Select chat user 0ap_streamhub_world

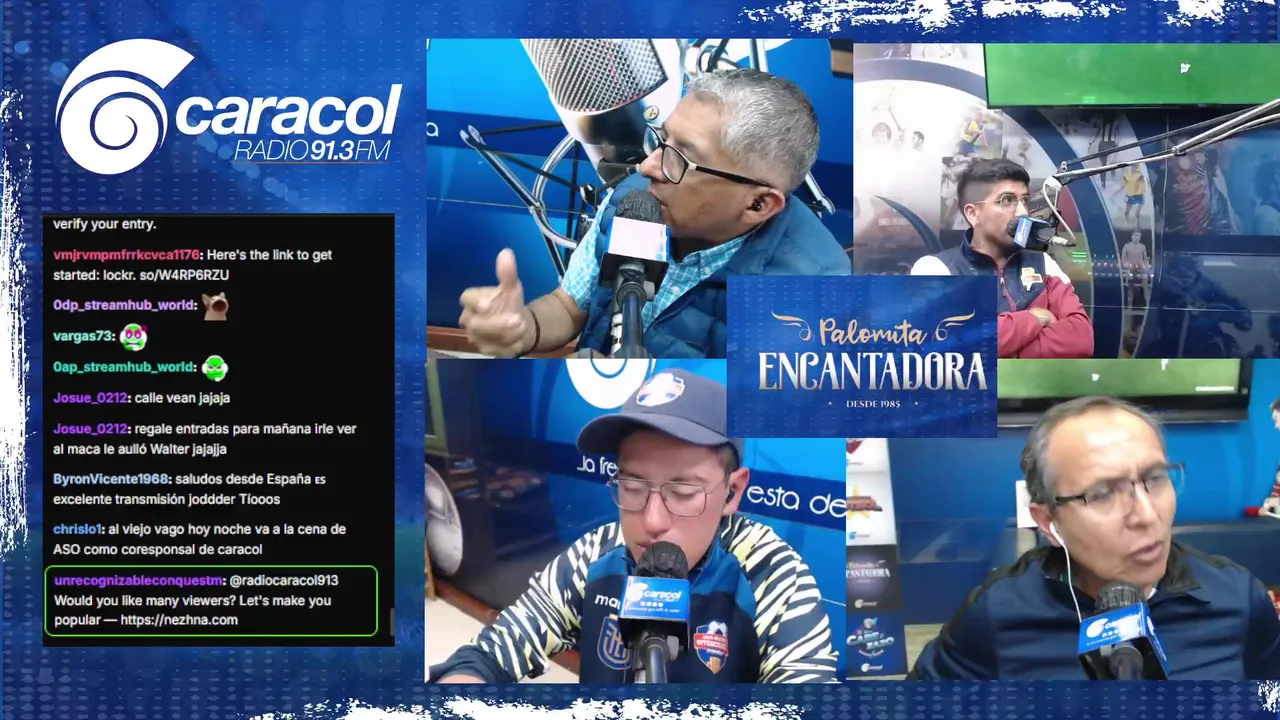pos(124,367)
